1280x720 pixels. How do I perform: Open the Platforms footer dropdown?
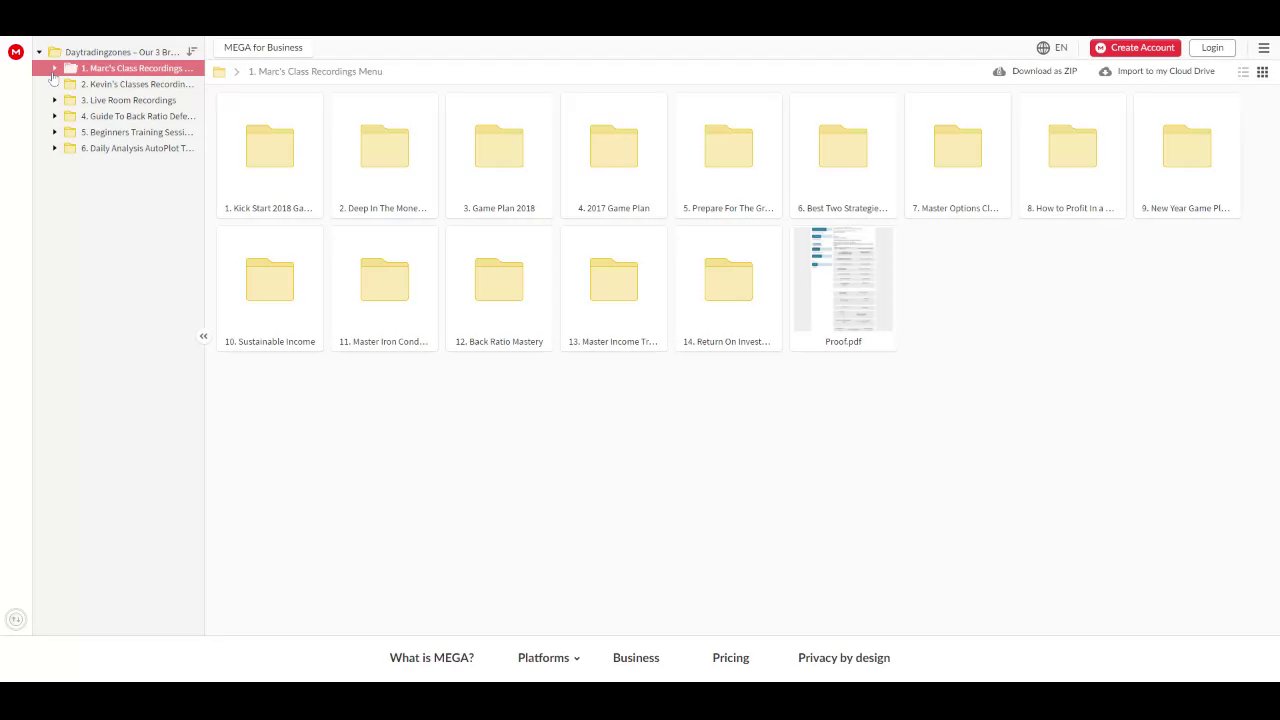549,658
